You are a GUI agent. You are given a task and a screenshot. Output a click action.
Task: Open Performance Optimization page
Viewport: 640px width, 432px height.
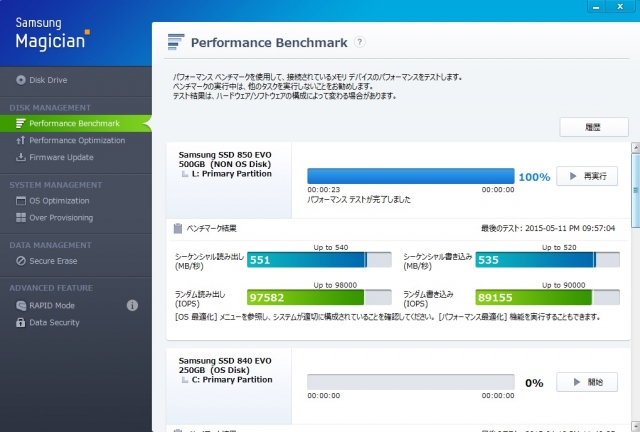(77, 140)
